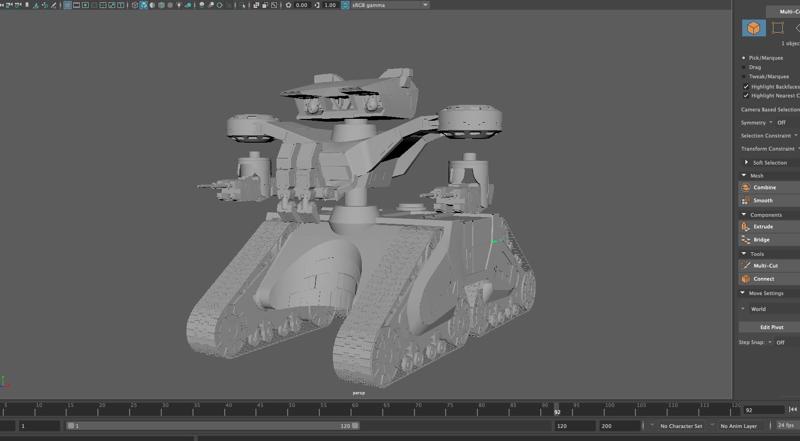Screen dimensions: 800x441
Task: Toggle isolate select icon
Action: 243,5
